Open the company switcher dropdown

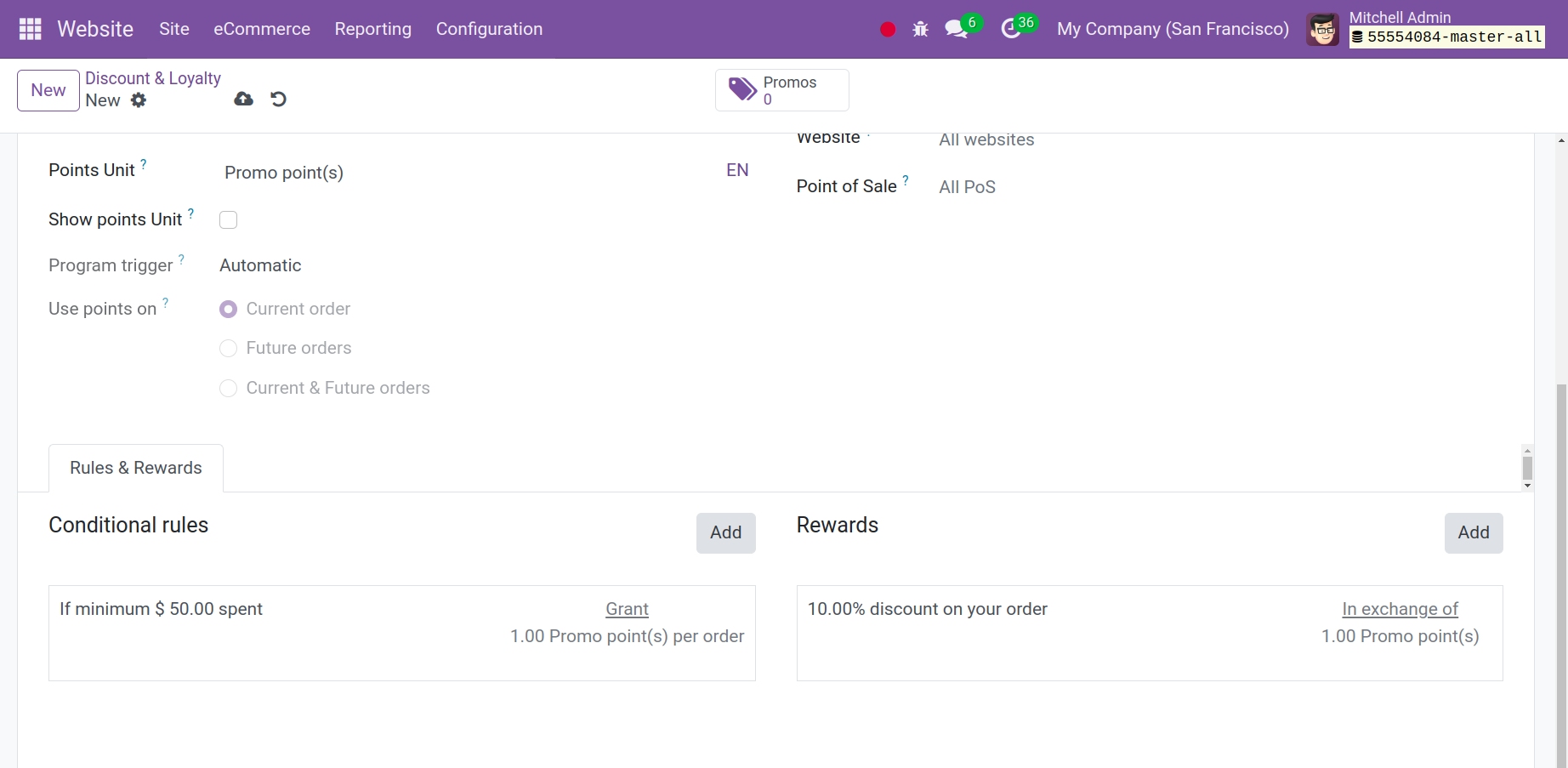tap(1173, 29)
